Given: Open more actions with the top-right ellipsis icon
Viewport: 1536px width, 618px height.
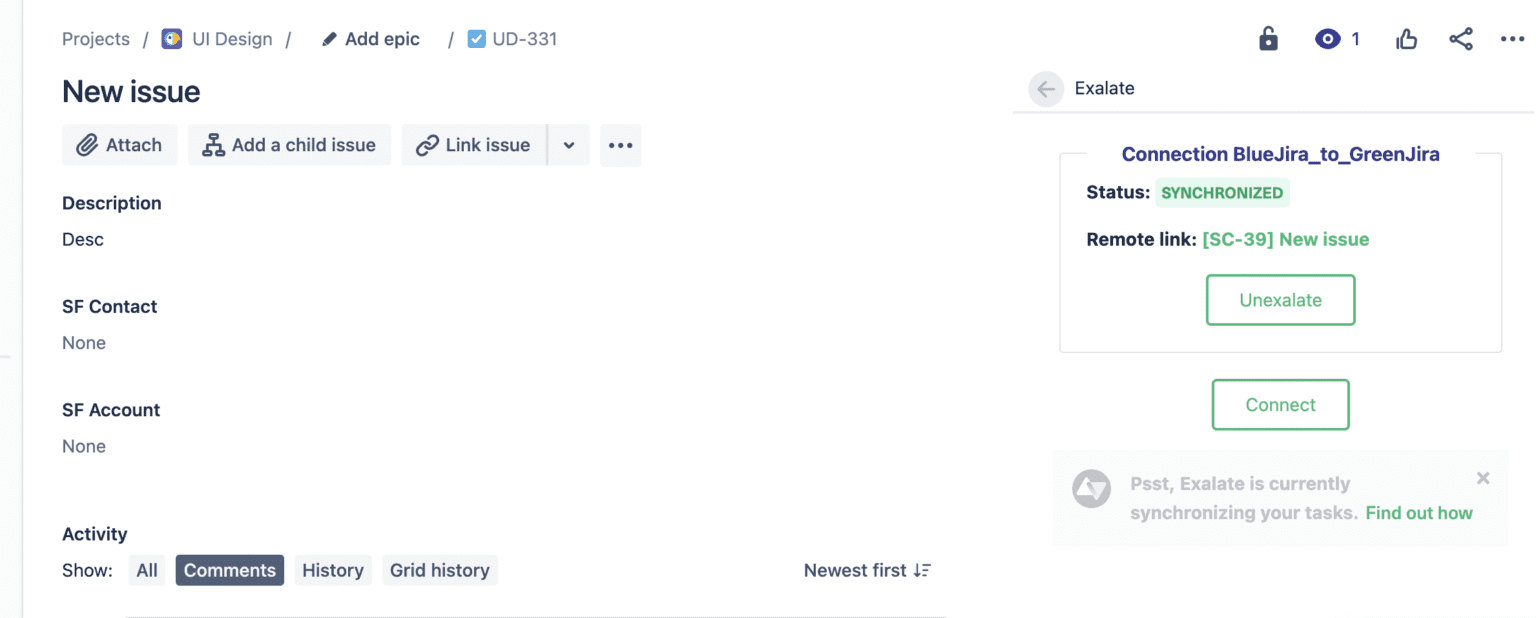Looking at the screenshot, I should pyautogui.click(x=1512, y=38).
